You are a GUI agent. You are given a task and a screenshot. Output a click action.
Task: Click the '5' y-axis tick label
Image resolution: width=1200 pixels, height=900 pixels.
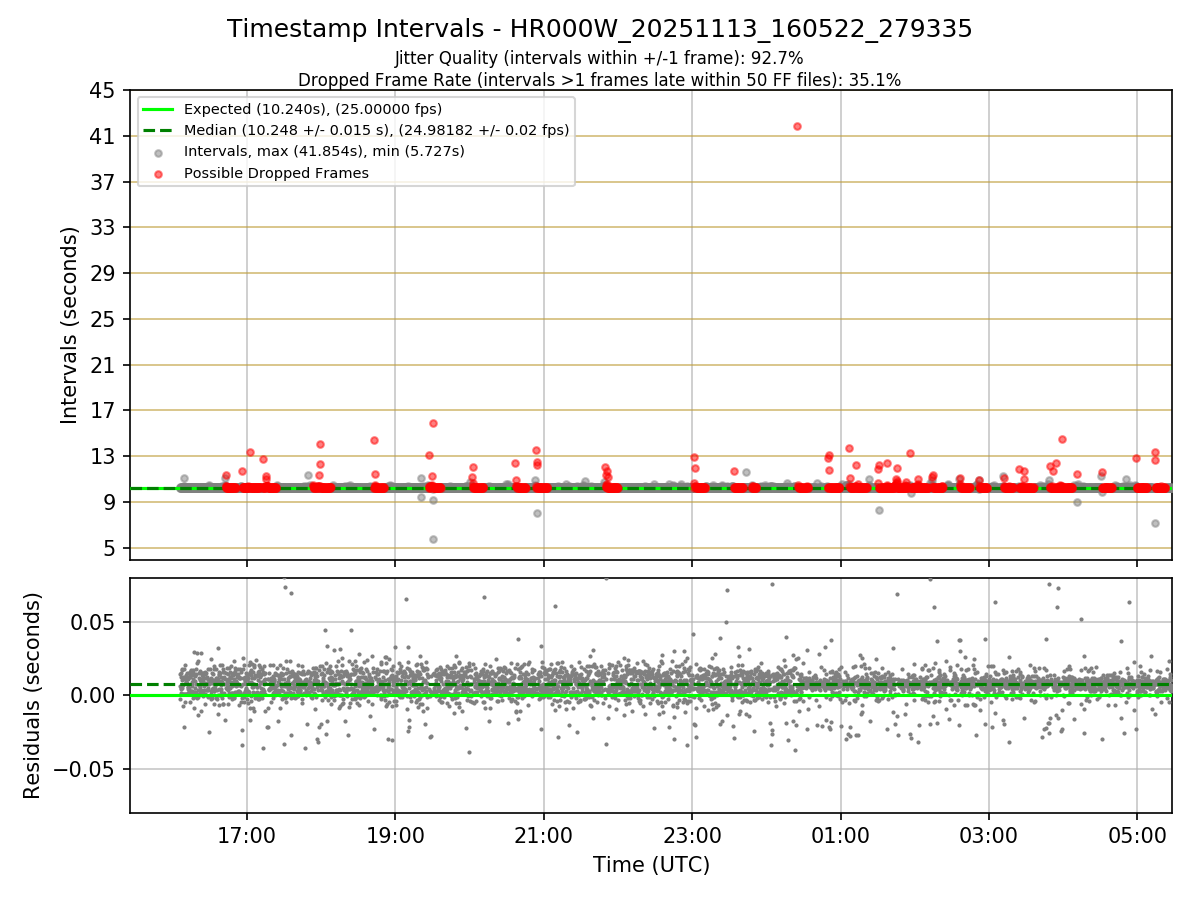tap(109, 548)
